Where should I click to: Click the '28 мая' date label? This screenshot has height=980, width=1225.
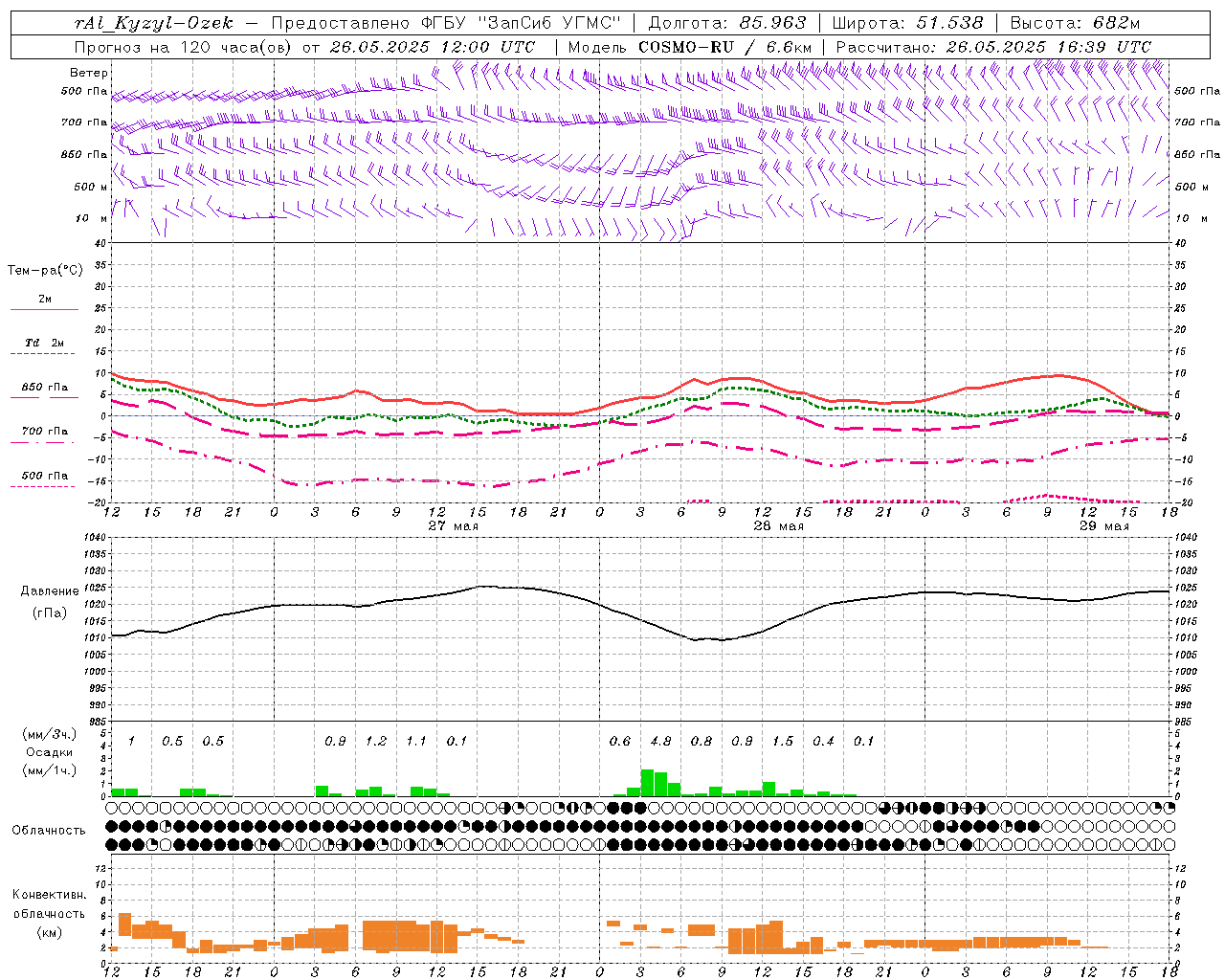[x=778, y=526]
